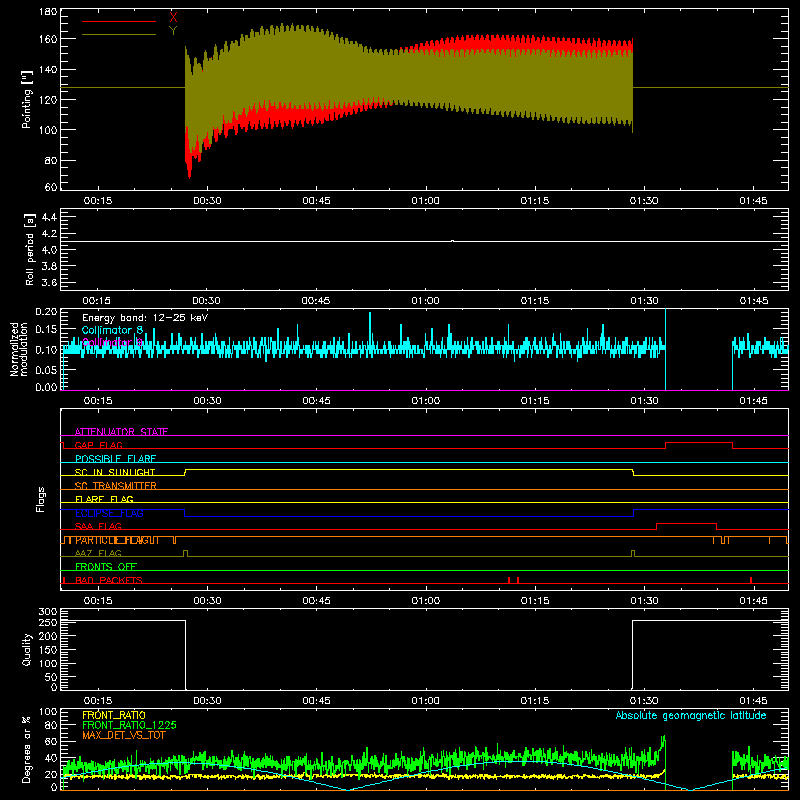Click the SC_TRANSMITTER label
Image resolution: width=800 pixels, height=800 pixels.
coord(116,486)
